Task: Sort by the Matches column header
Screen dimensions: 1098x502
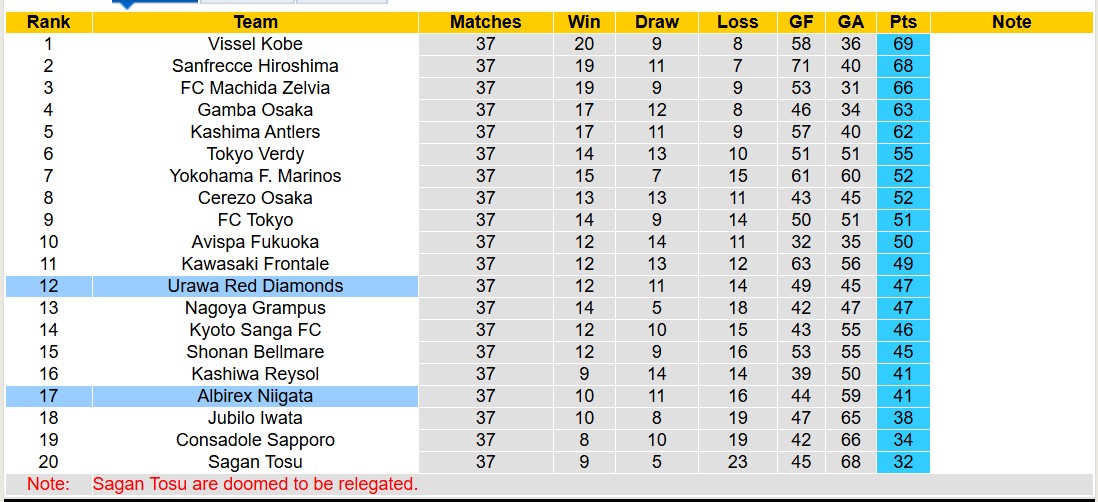Action: pos(485,22)
